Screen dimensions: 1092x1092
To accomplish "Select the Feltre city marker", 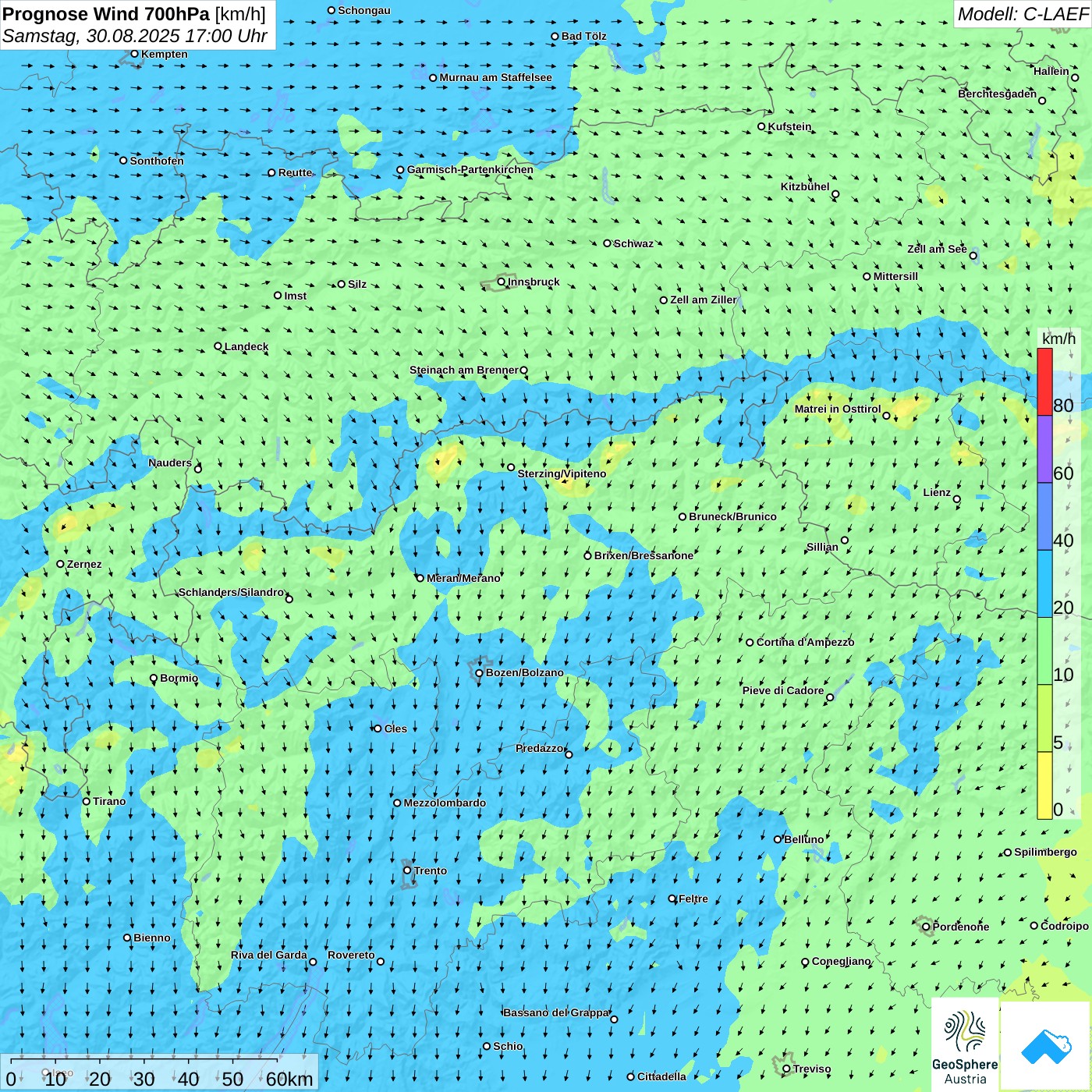I will 672,899.
